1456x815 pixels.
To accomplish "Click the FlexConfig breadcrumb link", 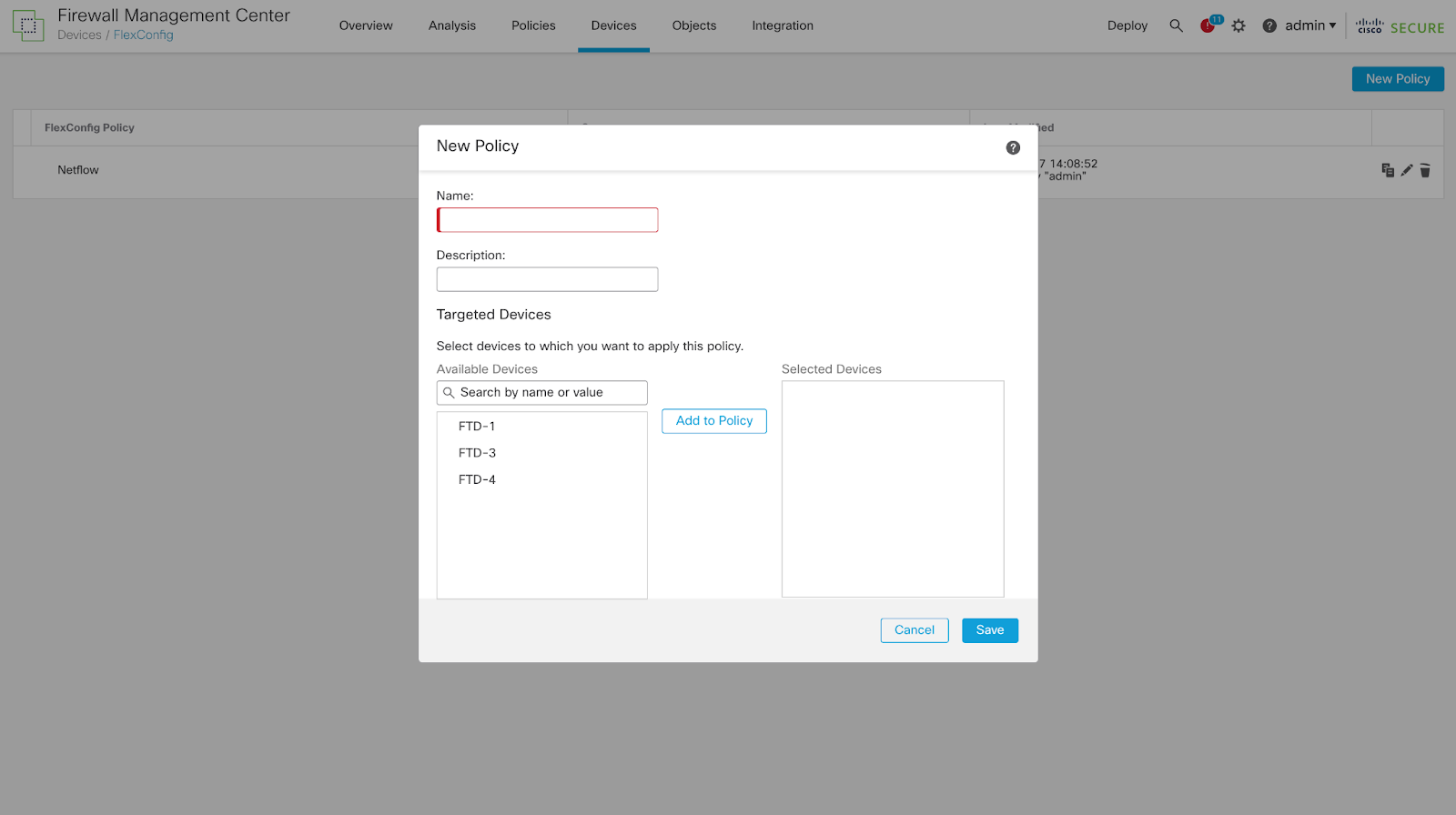I will point(143,35).
